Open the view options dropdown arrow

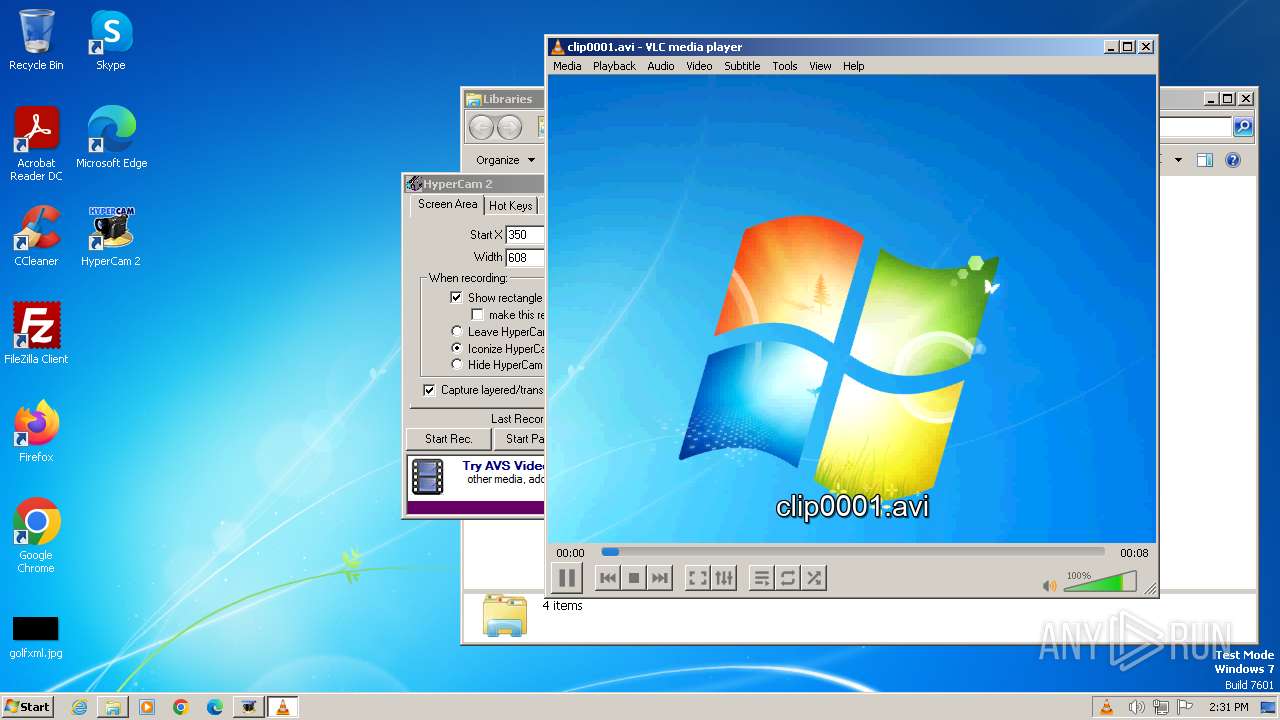pyautogui.click(x=1178, y=160)
